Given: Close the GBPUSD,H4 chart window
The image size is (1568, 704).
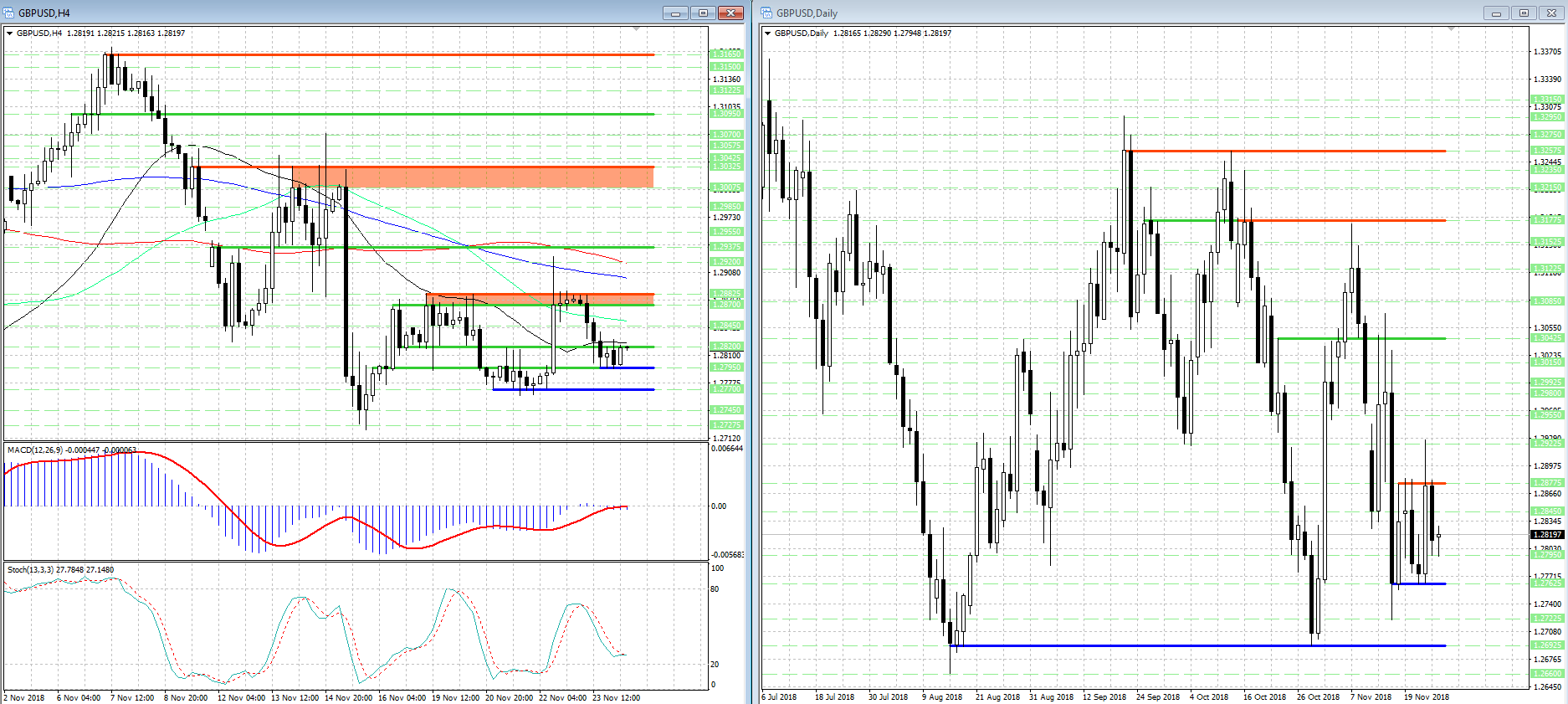Looking at the screenshot, I should pos(730,13).
